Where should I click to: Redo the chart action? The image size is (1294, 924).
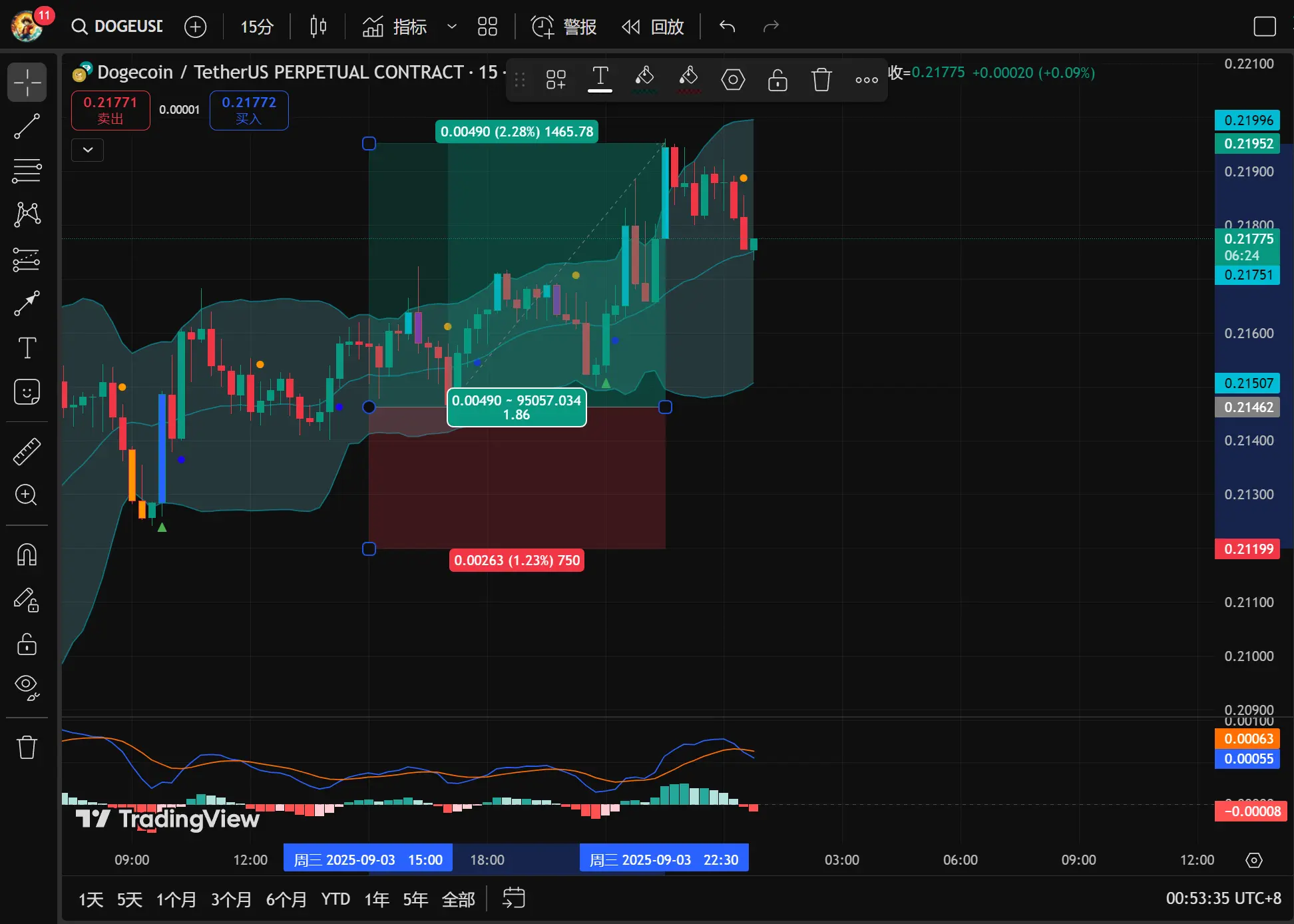point(771,27)
